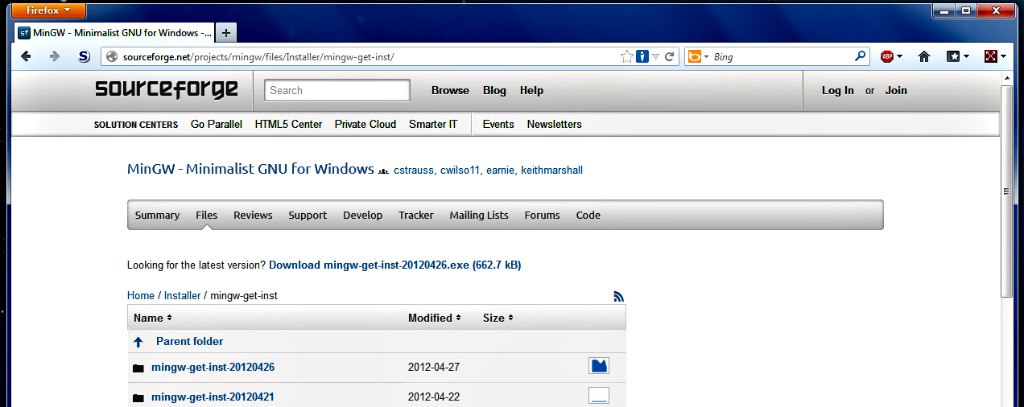The image size is (1024, 407).
Task: Click the folder icon of mingw-get-inst-20120421
Action: coord(138,397)
